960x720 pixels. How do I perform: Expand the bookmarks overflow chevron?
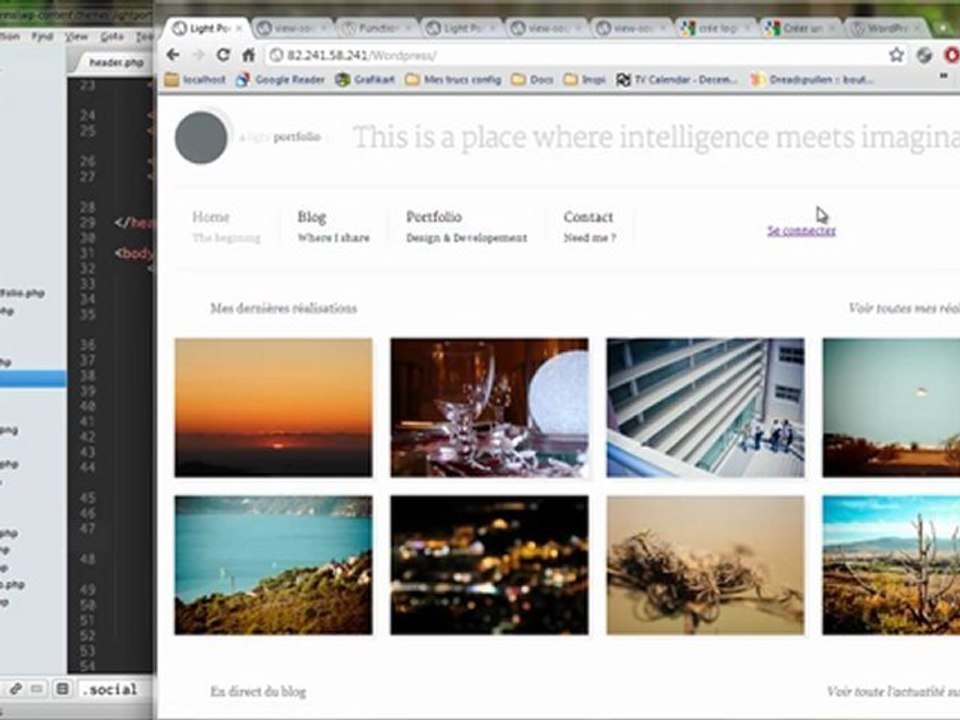(x=943, y=77)
